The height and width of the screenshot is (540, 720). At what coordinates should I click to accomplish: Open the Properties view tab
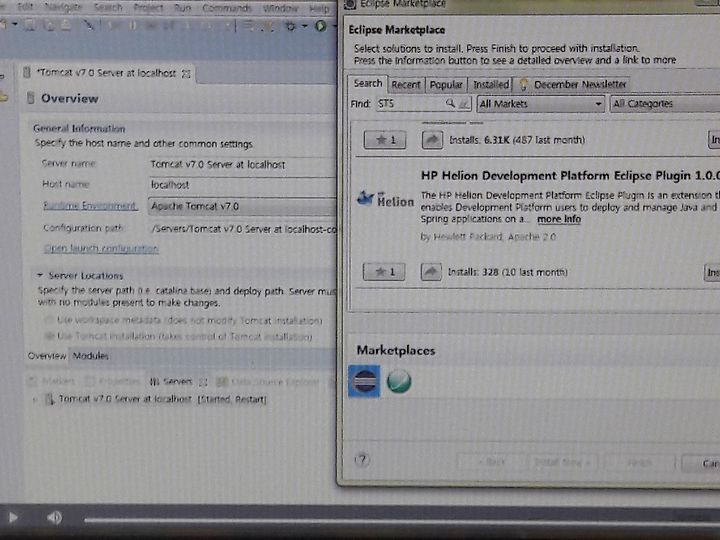click(113, 381)
